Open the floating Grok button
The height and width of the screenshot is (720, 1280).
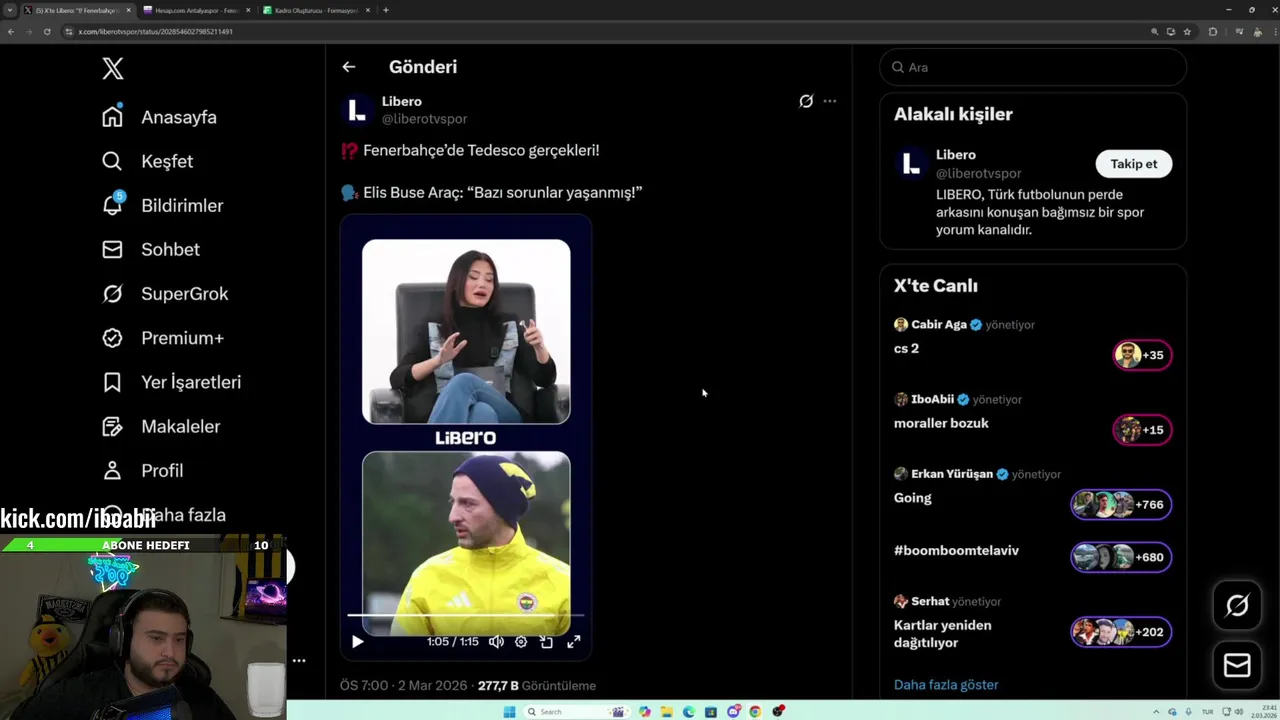pyautogui.click(x=1237, y=606)
